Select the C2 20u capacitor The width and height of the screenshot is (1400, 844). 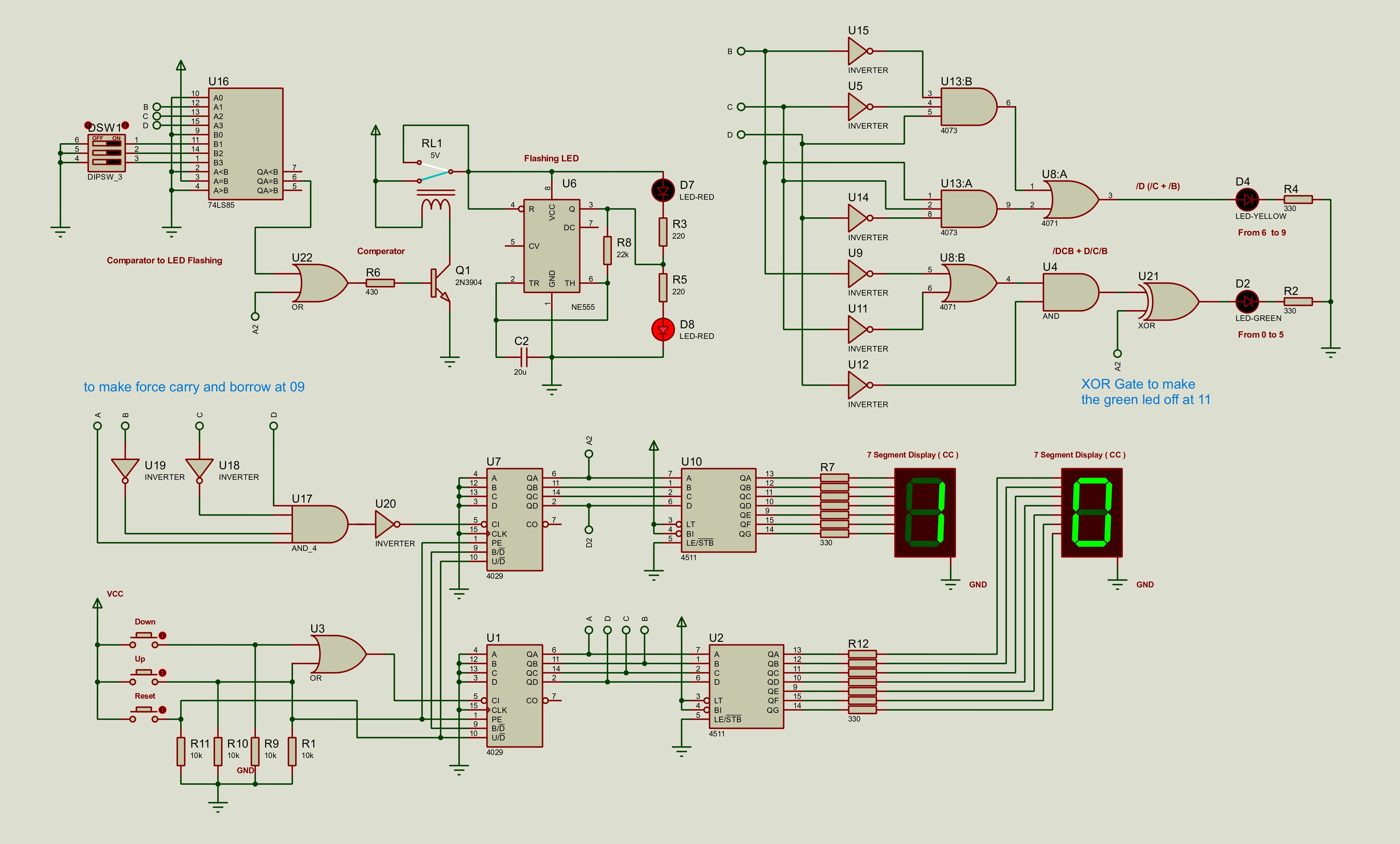[x=524, y=357]
